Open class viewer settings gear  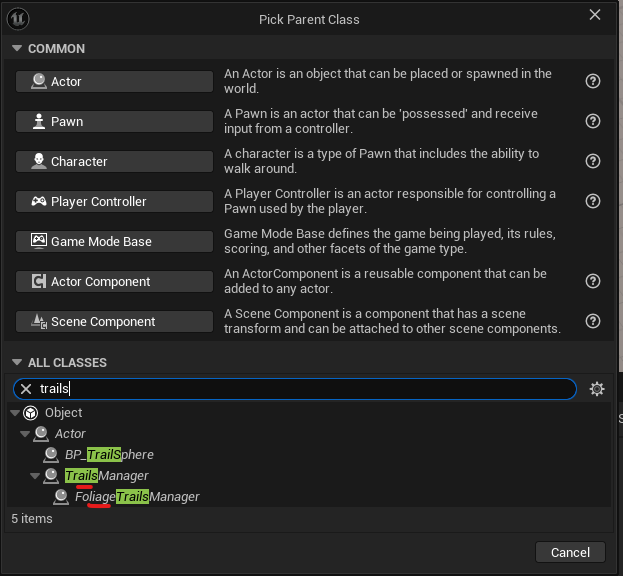pos(596,389)
